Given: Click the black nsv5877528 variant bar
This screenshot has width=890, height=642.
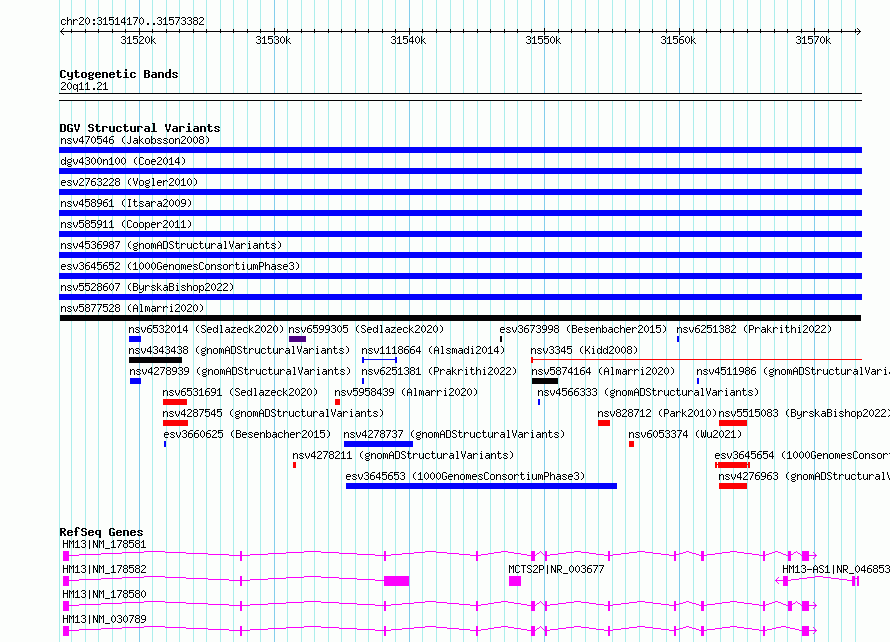Looking at the screenshot, I should tap(460, 318).
